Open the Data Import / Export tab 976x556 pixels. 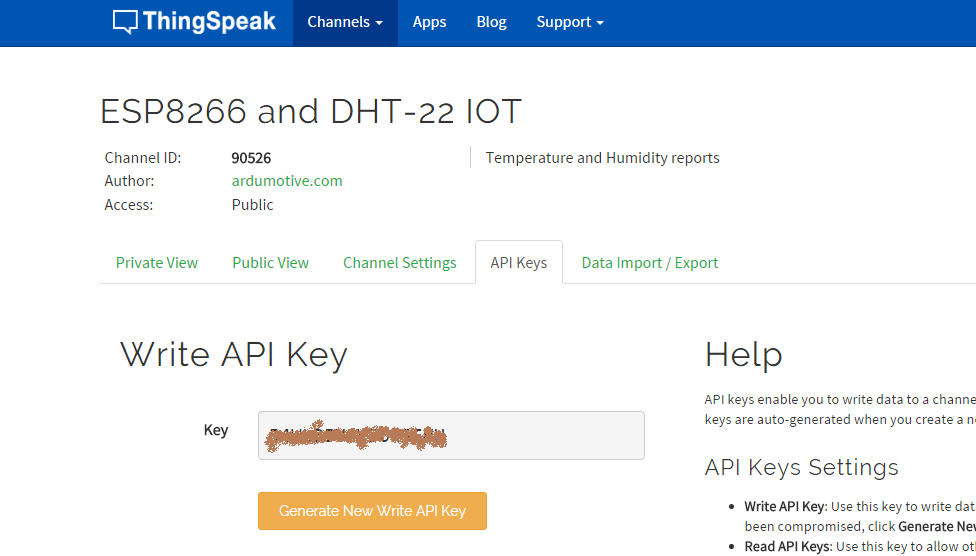pyautogui.click(x=650, y=263)
